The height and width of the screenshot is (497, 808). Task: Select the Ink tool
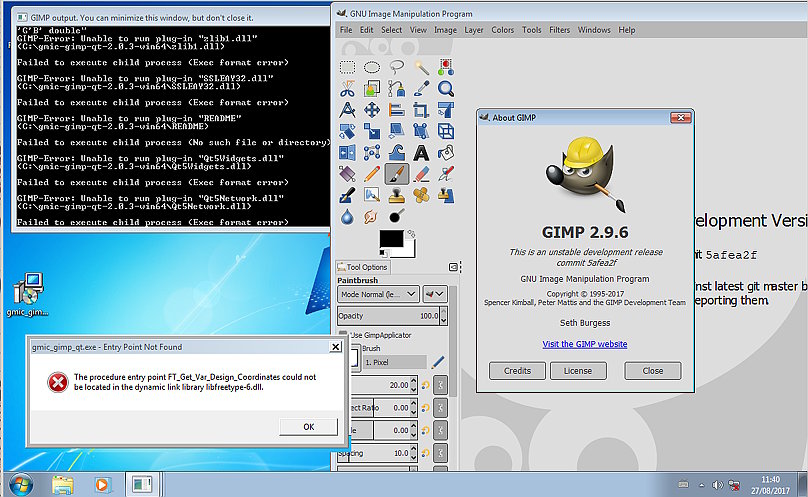(x=347, y=196)
